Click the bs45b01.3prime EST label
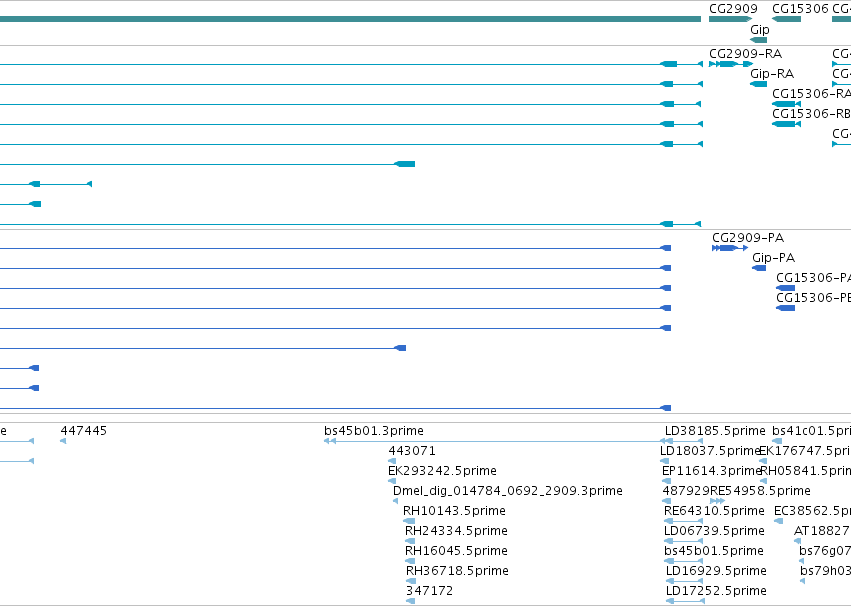This screenshot has height=606, width=851. pyautogui.click(x=373, y=431)
